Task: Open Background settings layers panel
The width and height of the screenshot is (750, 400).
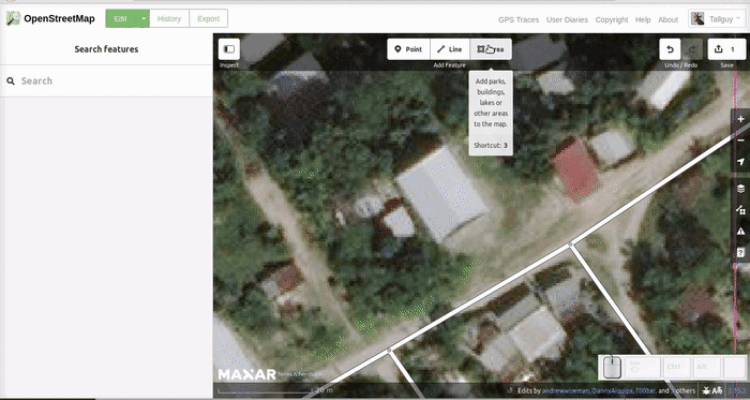Action: pos(740,188)
